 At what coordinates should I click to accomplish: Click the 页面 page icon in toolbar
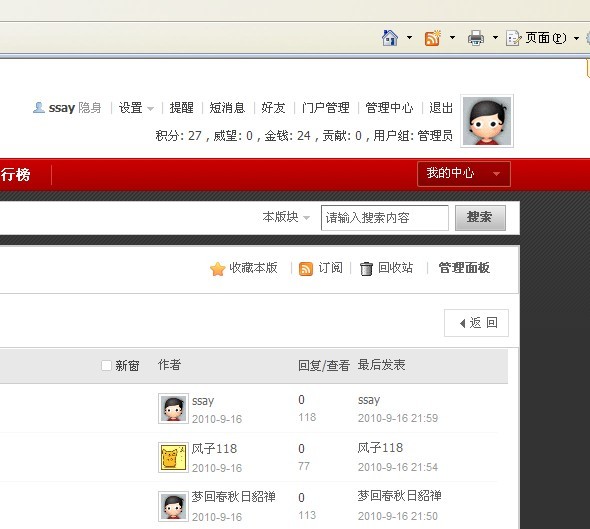(x=514, y=38)
